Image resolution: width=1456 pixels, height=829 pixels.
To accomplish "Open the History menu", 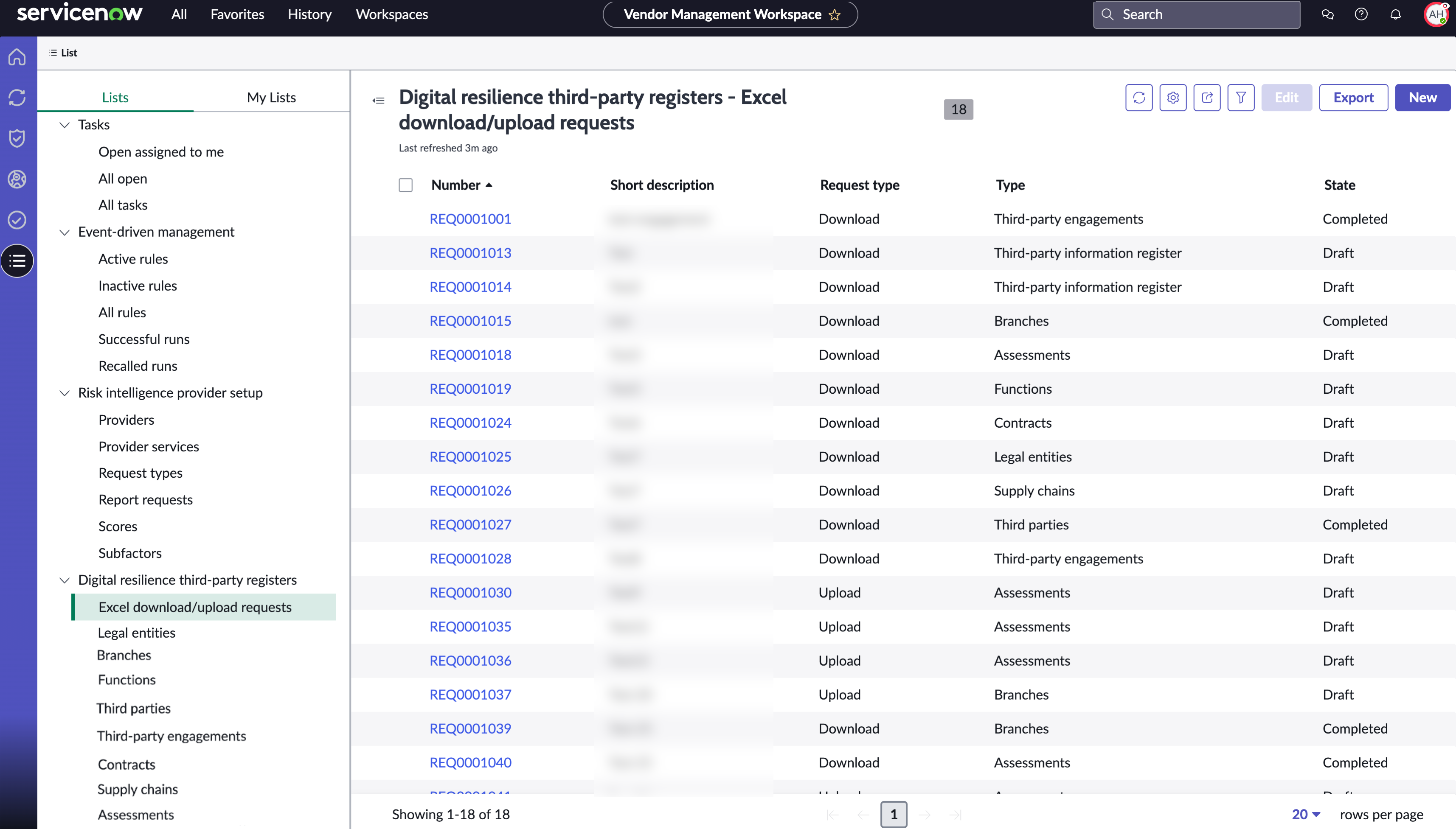I will click(x=309, y=14).
